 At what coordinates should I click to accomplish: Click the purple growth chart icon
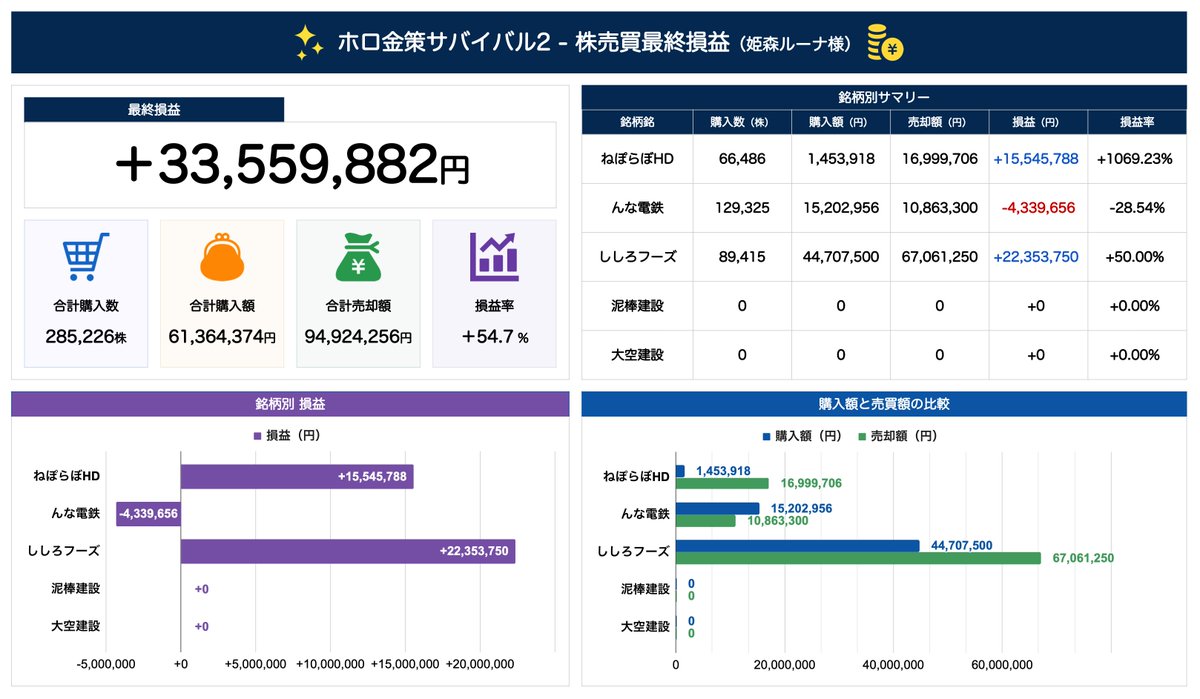coord(494,257)
